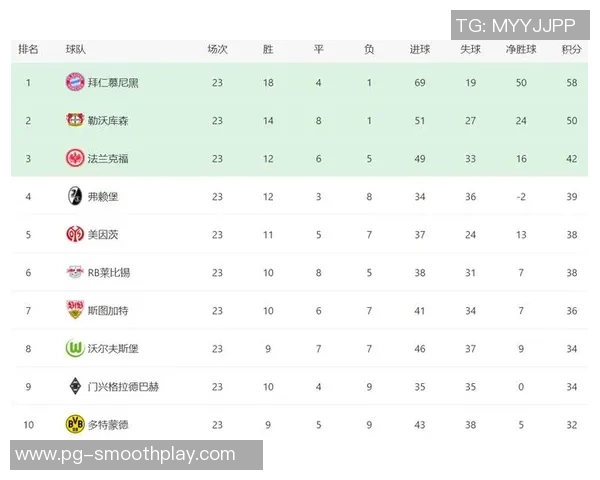Click the www.pg-smoothplay.com watermark

pos(125,455)
